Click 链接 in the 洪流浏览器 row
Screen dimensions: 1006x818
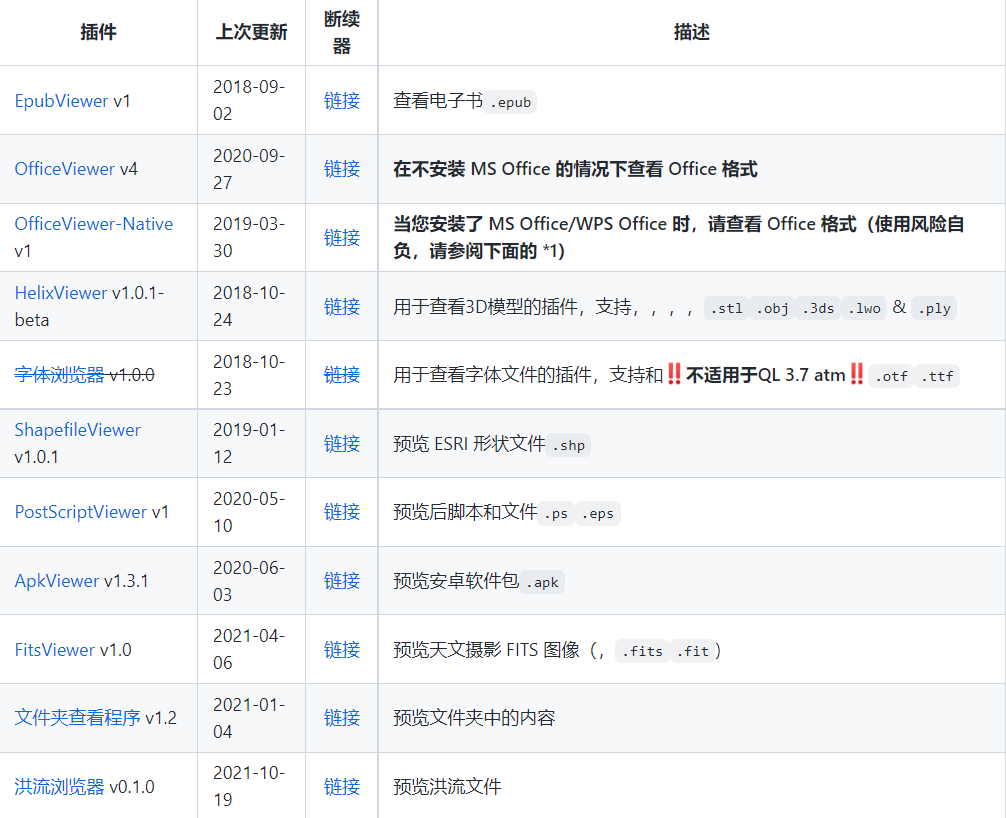pyautogui.click(x=341, y=787)
